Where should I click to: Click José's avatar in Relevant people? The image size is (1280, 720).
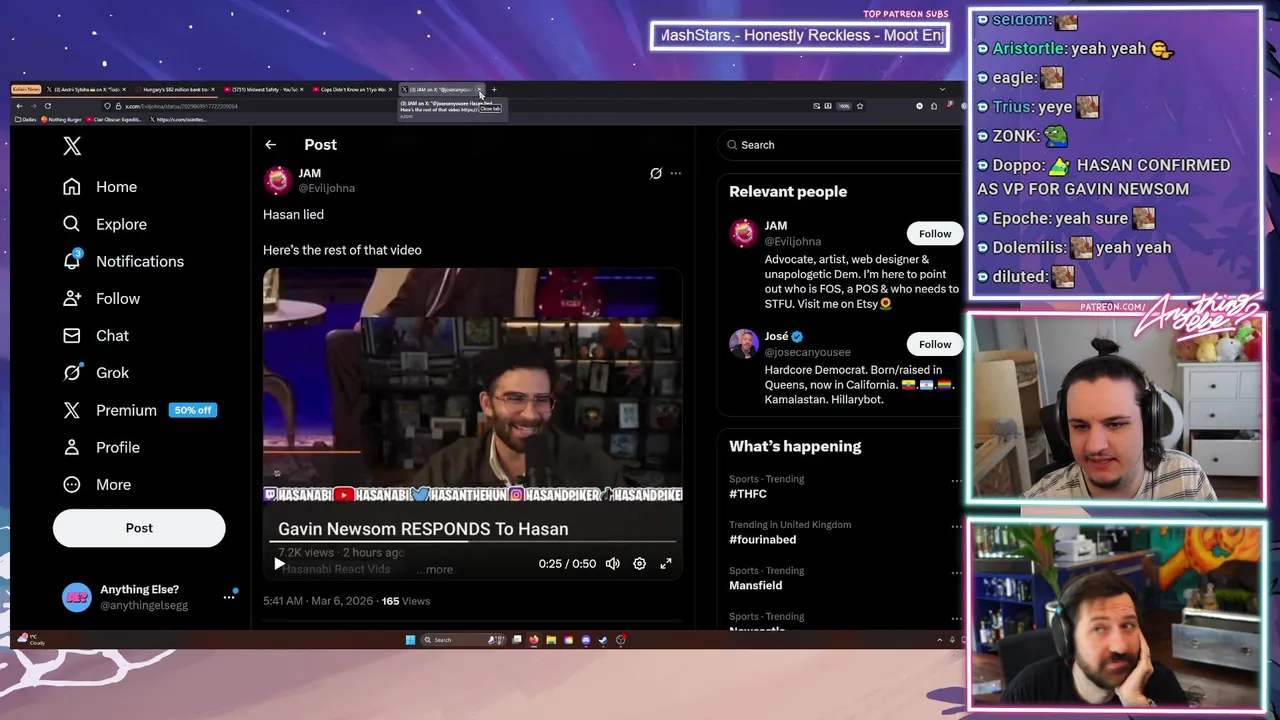click(743, 343)
